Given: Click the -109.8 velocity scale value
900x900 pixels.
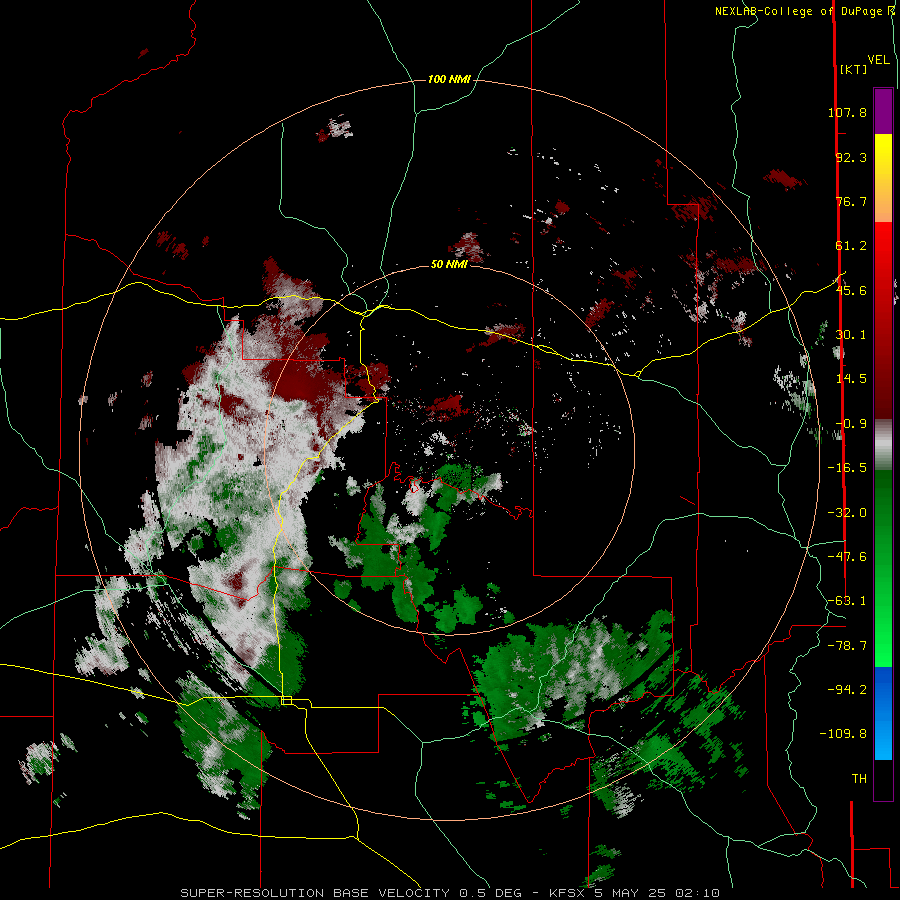Looking at the screenshot, I should point(843,734).
